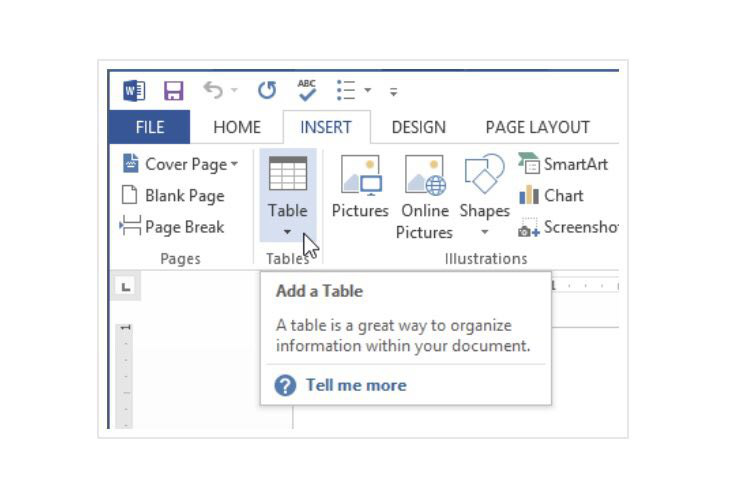
Task: Switch to the DESIGN tab
Action: point(418,127)
